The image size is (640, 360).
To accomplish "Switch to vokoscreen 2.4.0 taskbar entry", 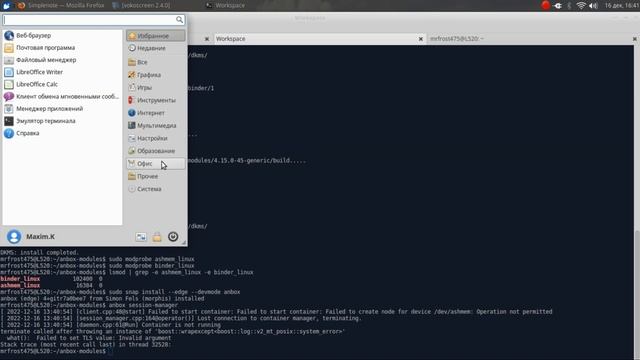I will pos(141,5).
